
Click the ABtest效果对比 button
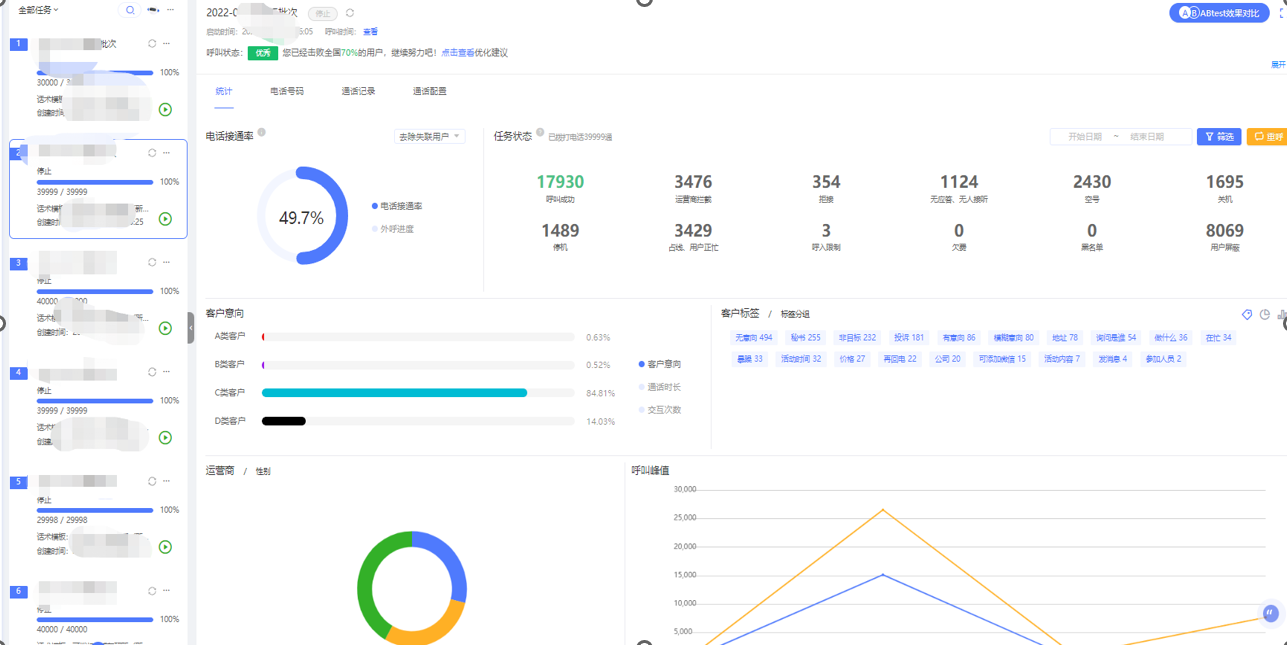pos(1219,13)
